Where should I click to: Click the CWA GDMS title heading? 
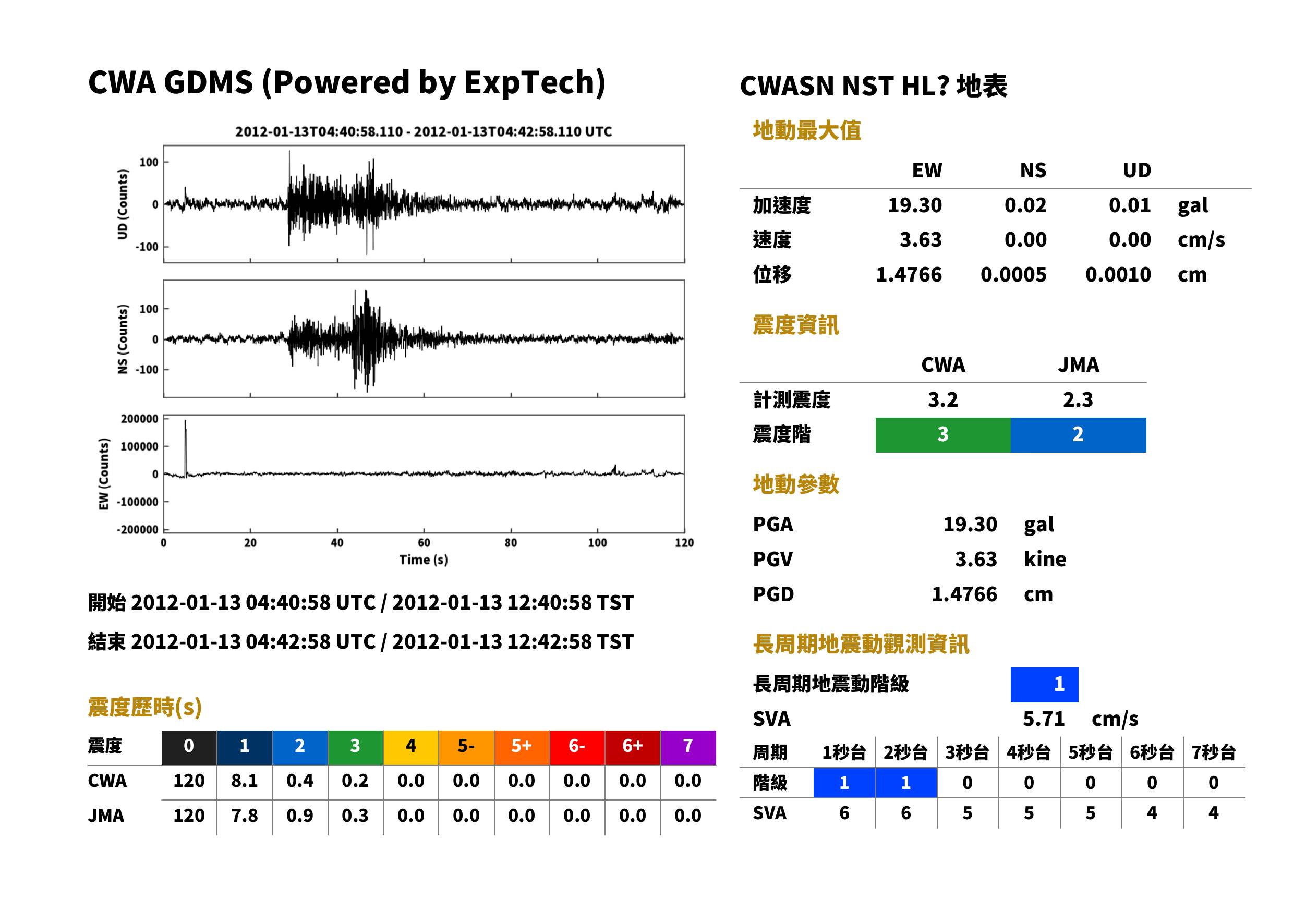(x=346, y=82)
